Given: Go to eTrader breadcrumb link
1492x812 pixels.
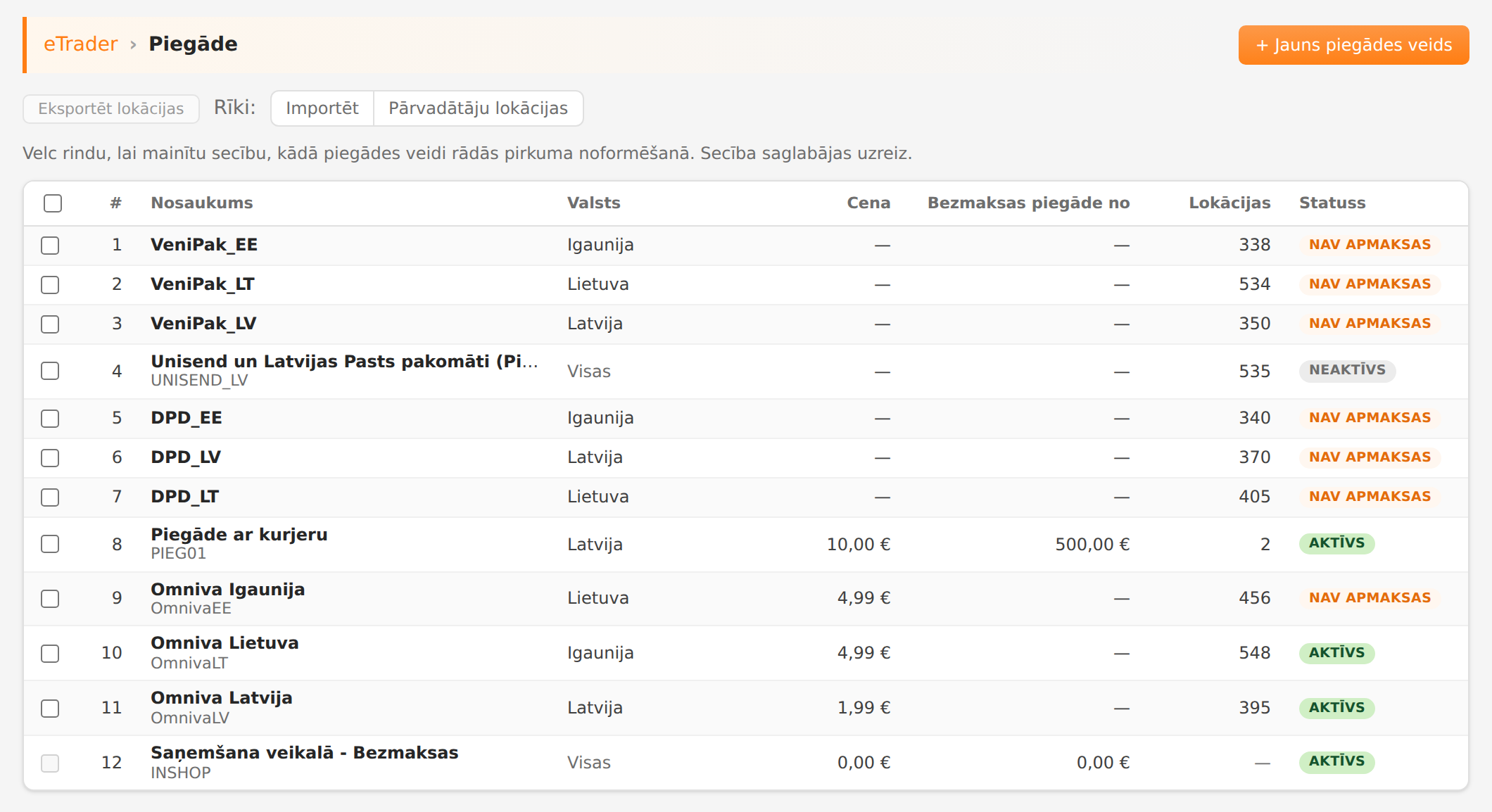Looking at the screenshot, I should click(x=81, y=44).
